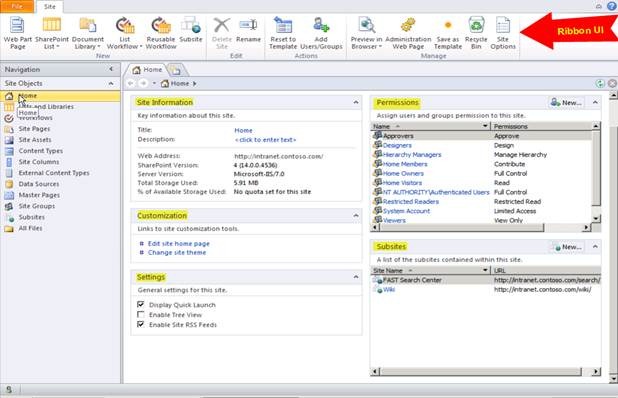Select the Approvers group

coord(398,136)
